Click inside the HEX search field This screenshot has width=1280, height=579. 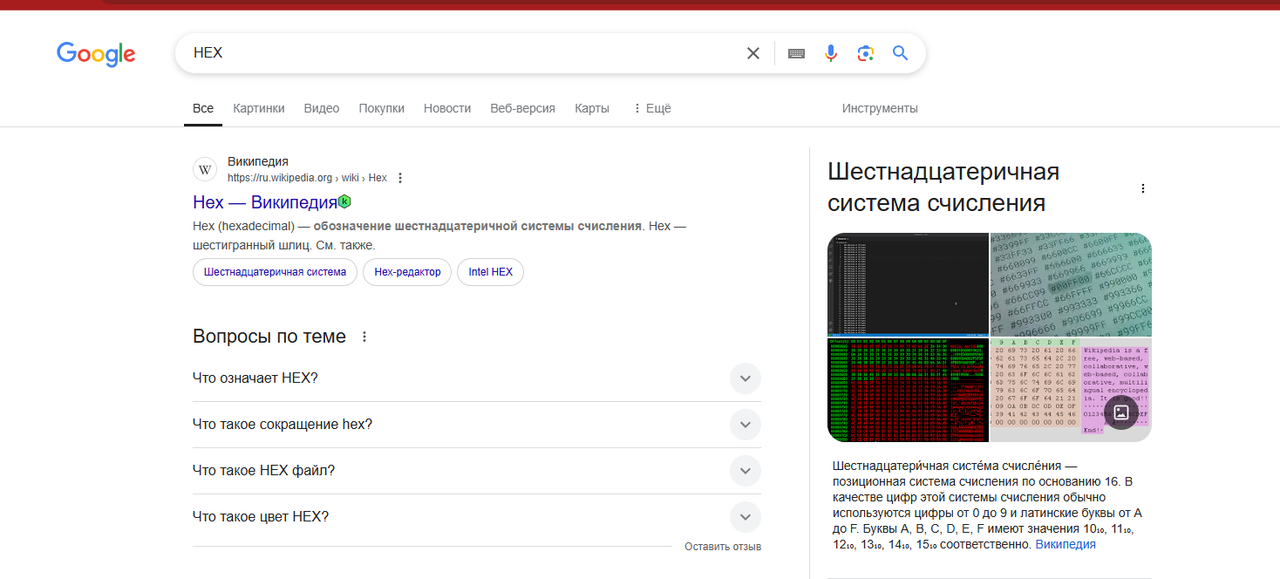(x=460, y=53)
